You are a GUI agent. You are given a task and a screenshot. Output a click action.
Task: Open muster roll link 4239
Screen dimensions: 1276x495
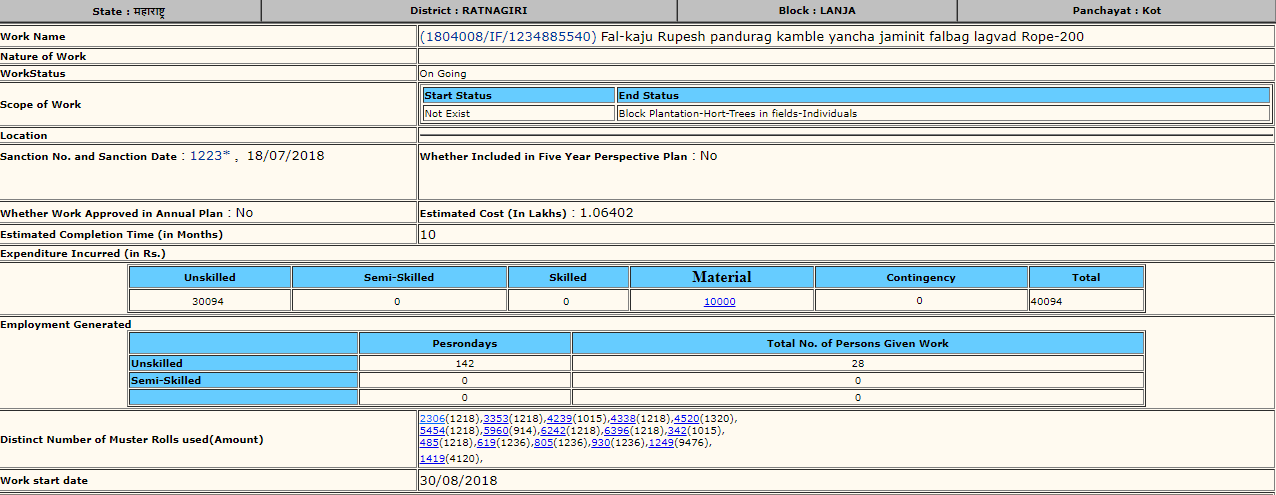559,418
